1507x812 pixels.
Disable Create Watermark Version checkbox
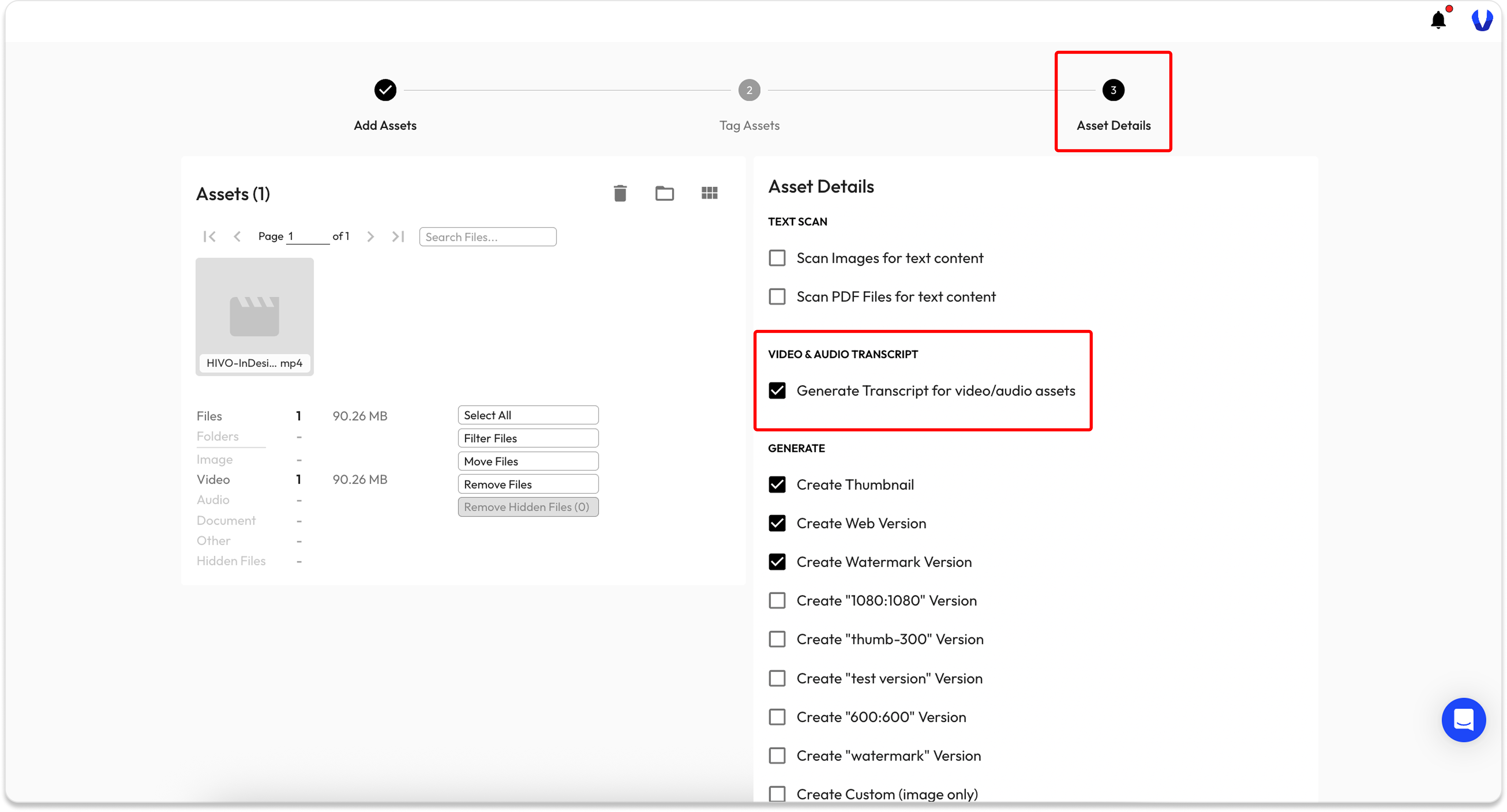(777, 562)
